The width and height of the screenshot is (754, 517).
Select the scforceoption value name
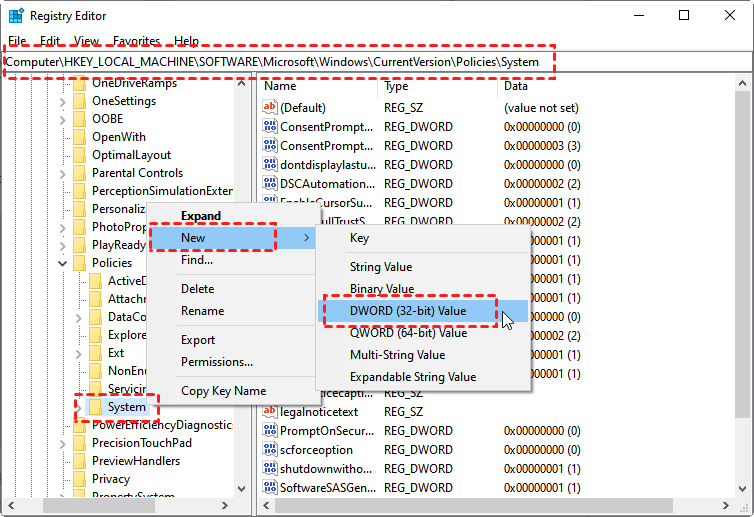tap(316, 450)
